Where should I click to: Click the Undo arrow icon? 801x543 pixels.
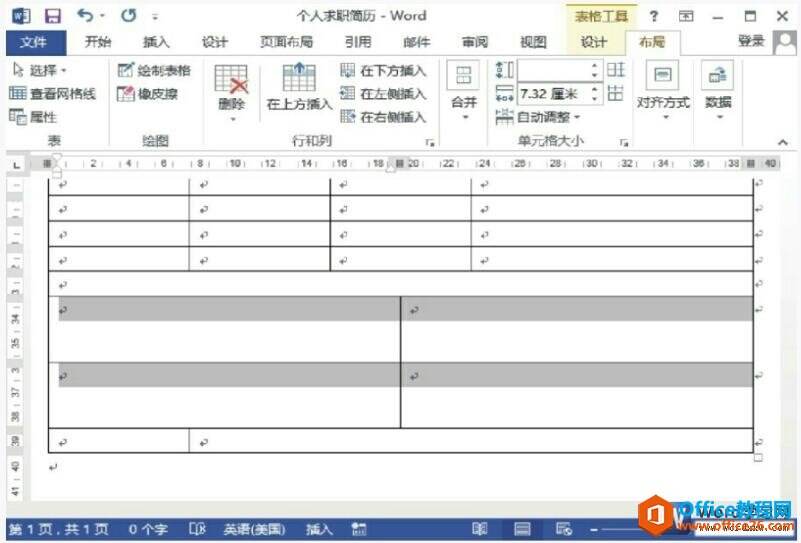(x=85, y=16)
